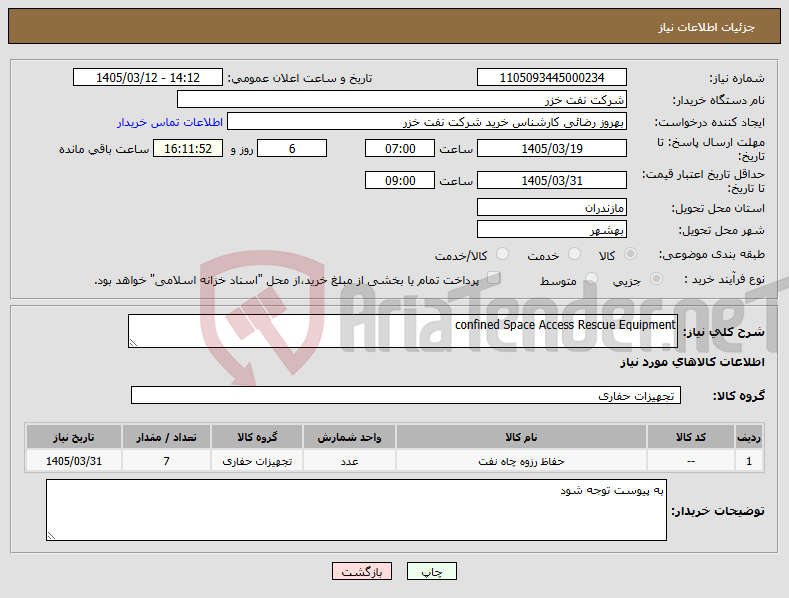Select the کالا/خدمت radio button
The height and width of the screenshot is (598, 789).
pyautogui.click(x=502, y=254)
